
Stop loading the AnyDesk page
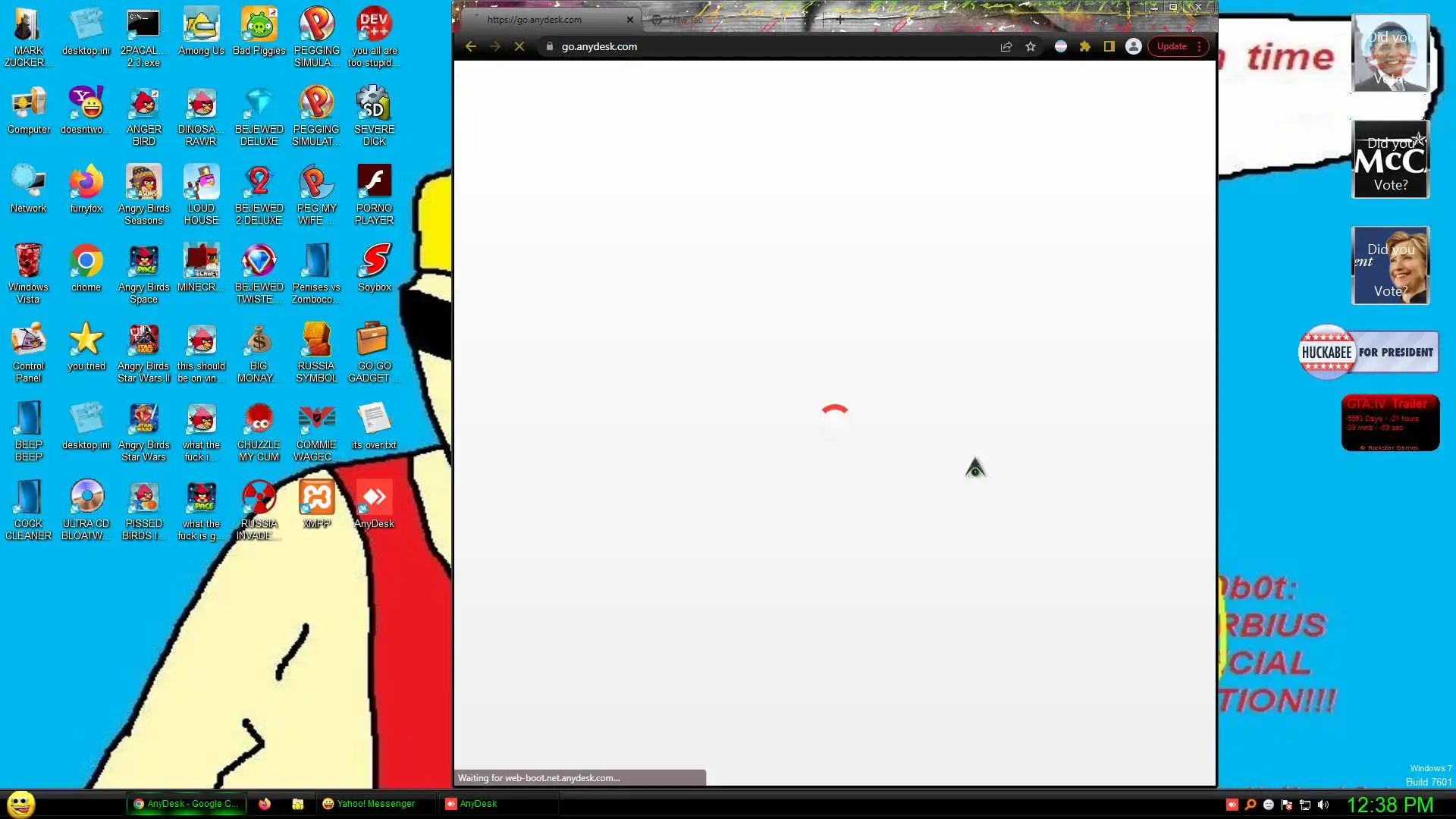coord(519,46)
